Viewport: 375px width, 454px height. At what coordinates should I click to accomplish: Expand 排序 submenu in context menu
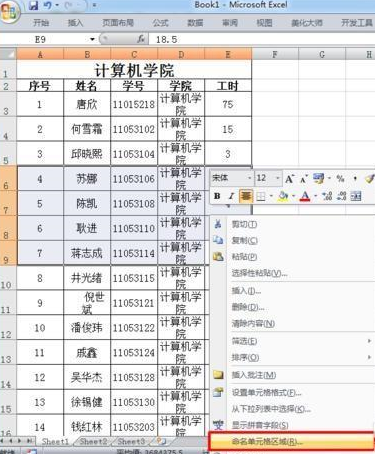293,358
